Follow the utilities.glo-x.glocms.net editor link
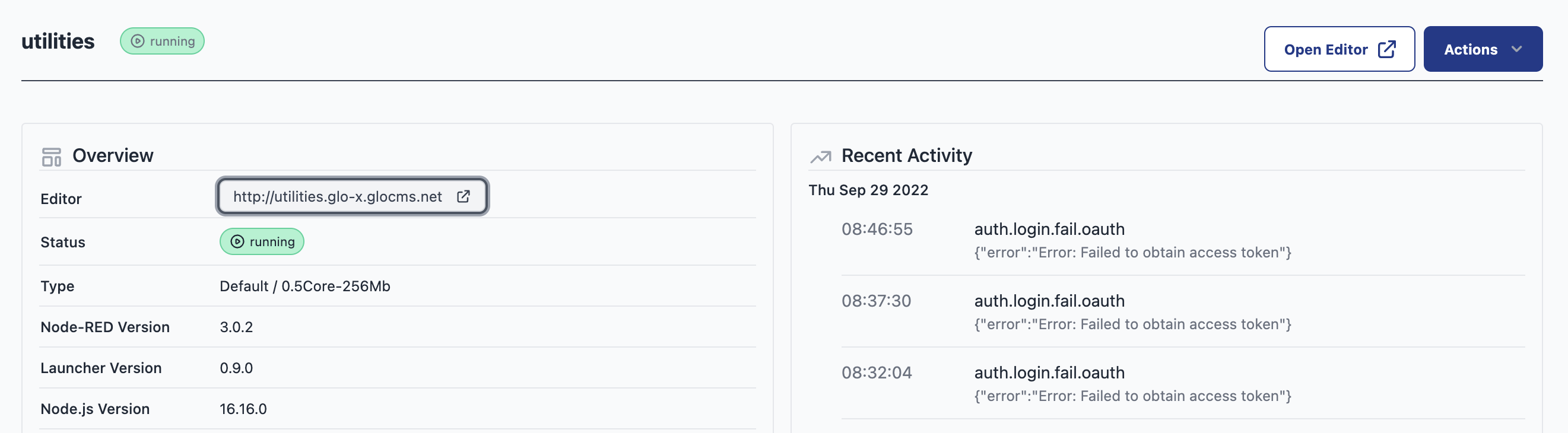The height and width of the screenshot is (433, 1568). tap(337, 196)
